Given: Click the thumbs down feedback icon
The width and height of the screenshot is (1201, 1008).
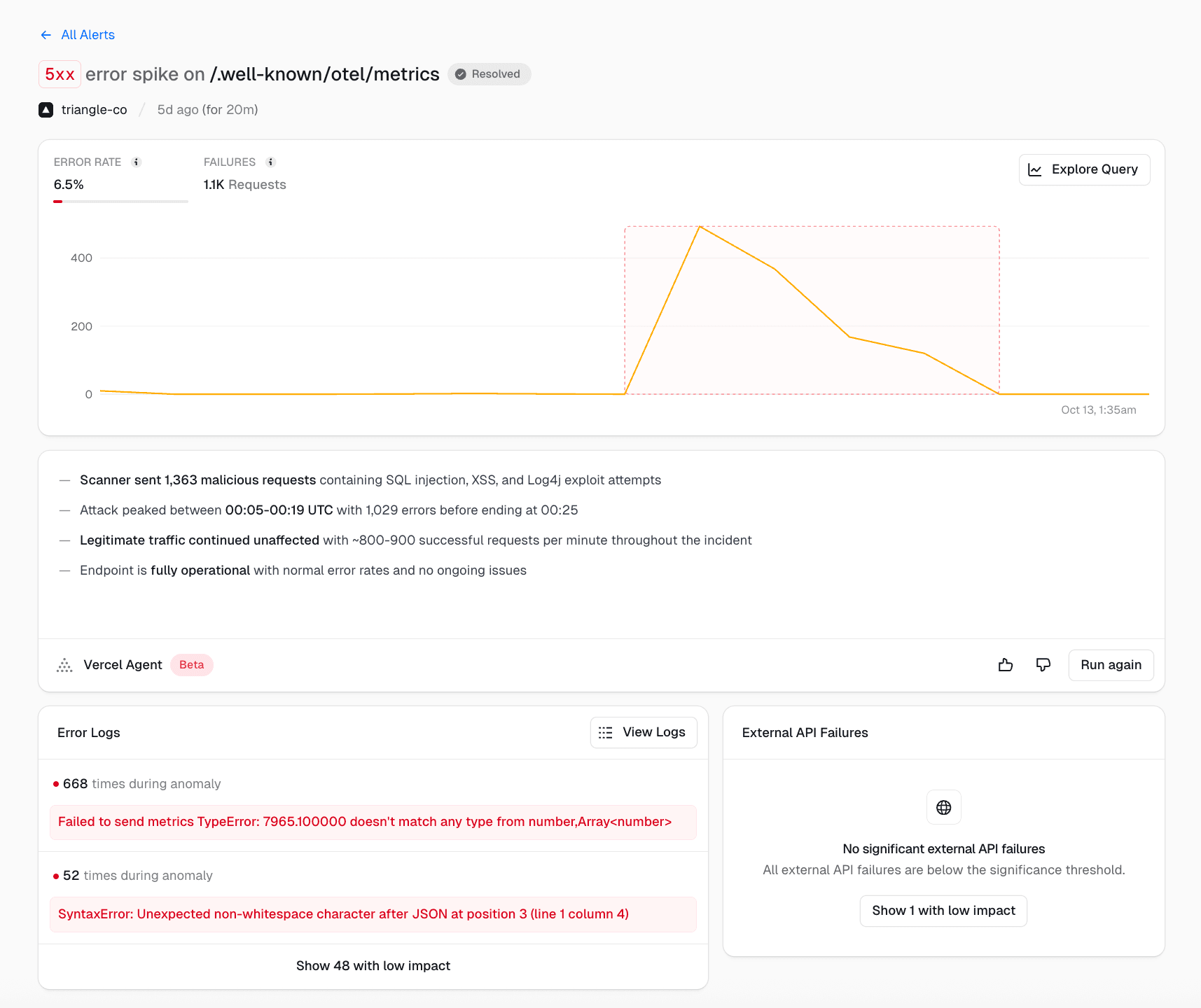Looking at the screenshot, I should coord(1043,665).
